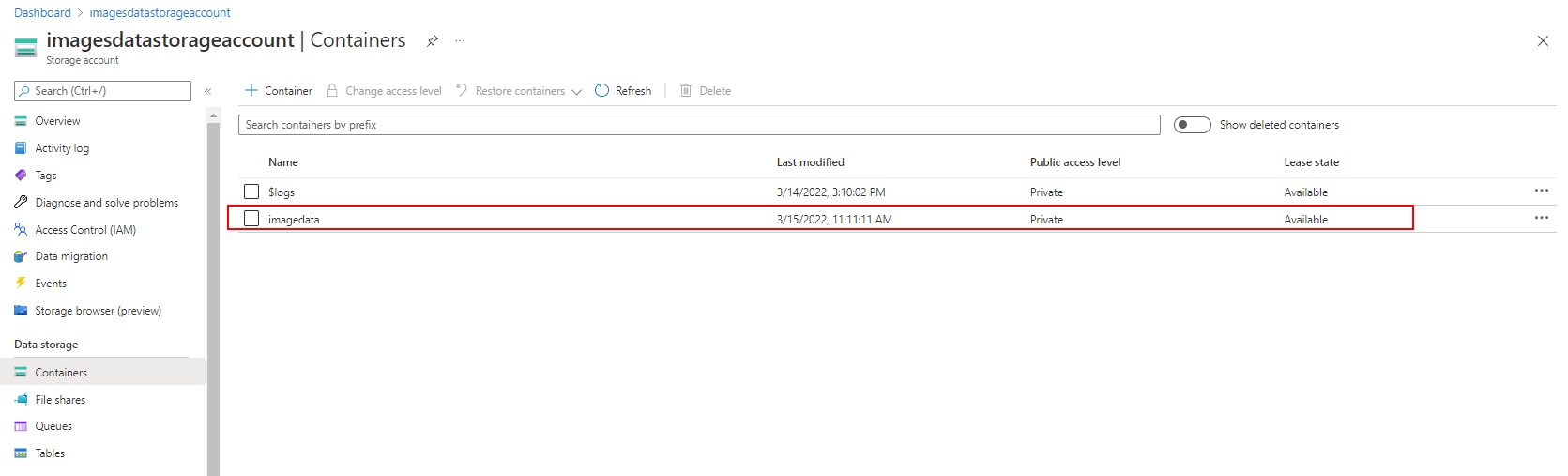
Task: Click the sidebar vertical scrollbar
Action: pyautogui.click(x=213, y=299)
